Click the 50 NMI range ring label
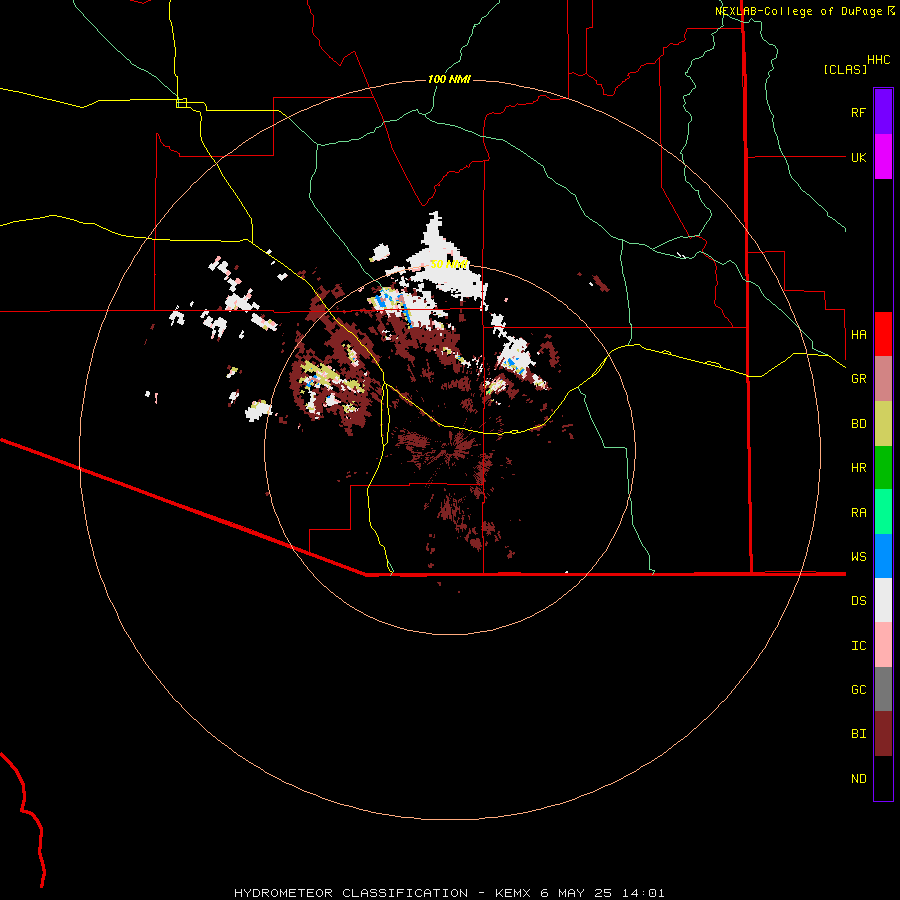The width and height of the screenshot is (900, 900). point(449,264)
